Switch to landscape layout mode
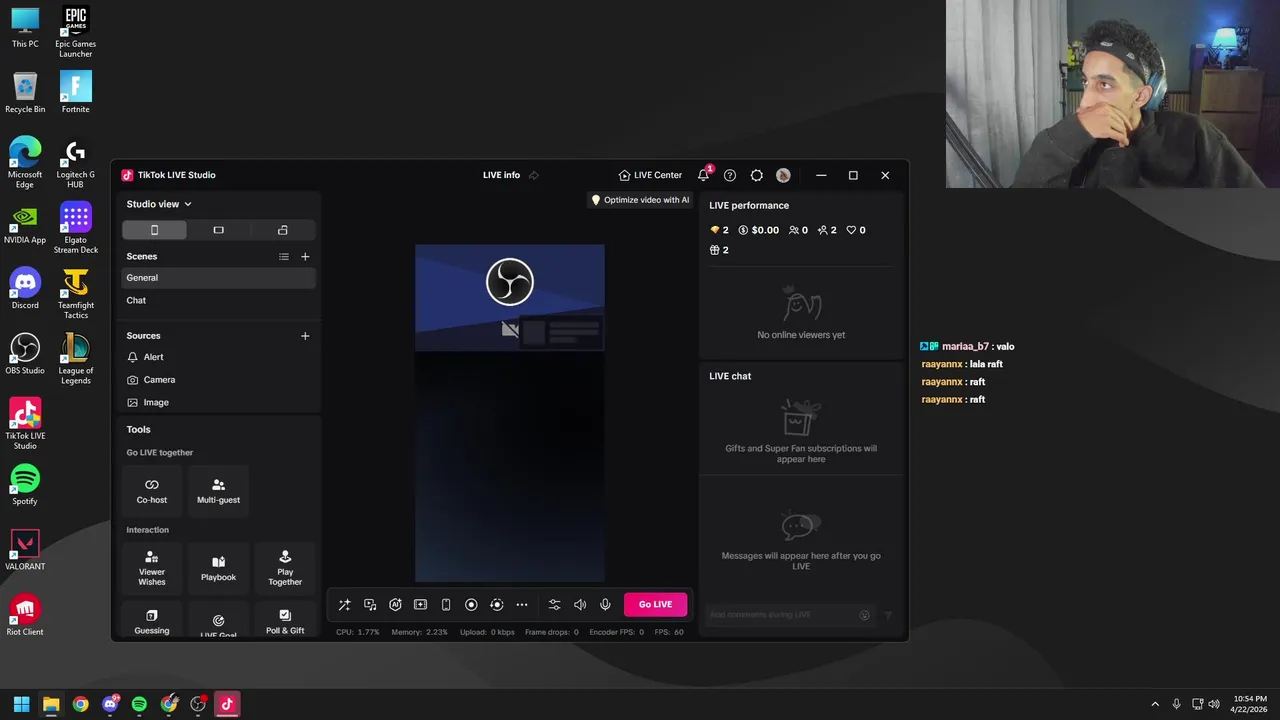 [x=218, y=230]
